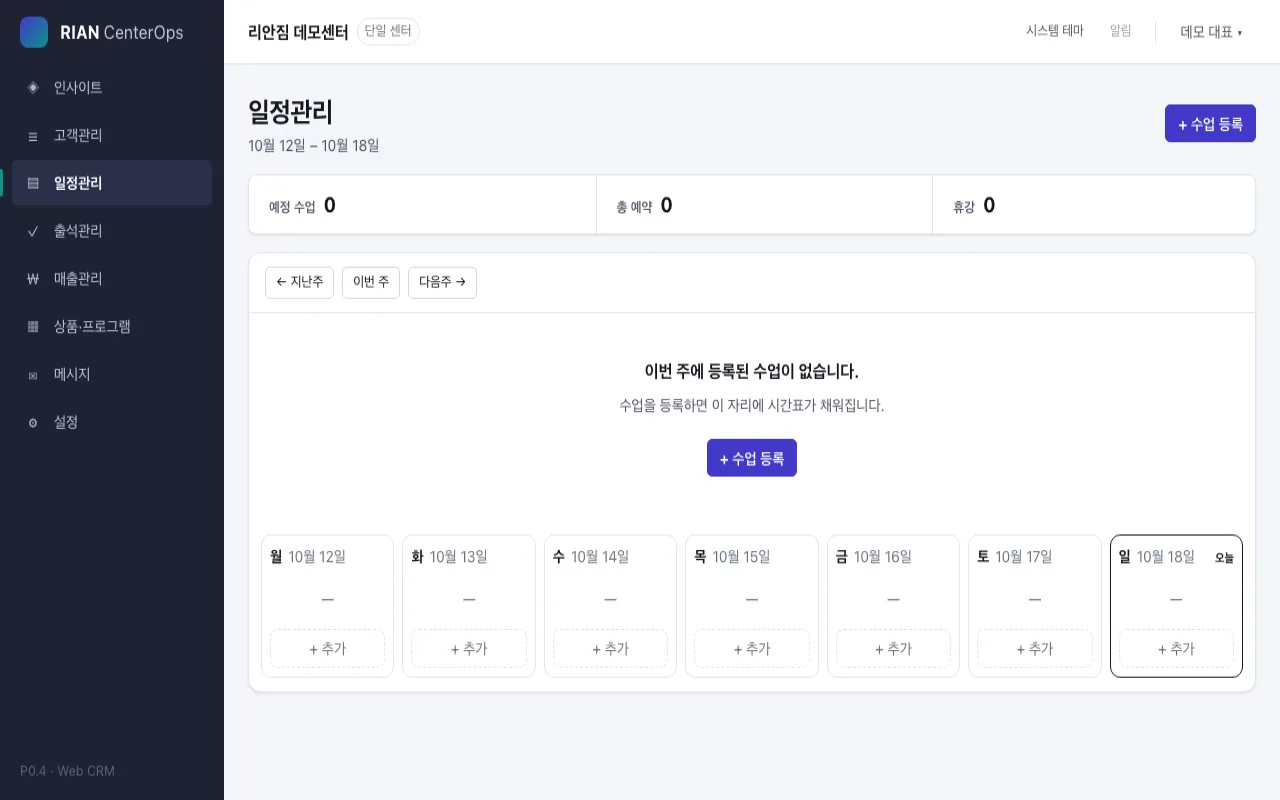Click the 단일 센터 badge

[388, 31]
